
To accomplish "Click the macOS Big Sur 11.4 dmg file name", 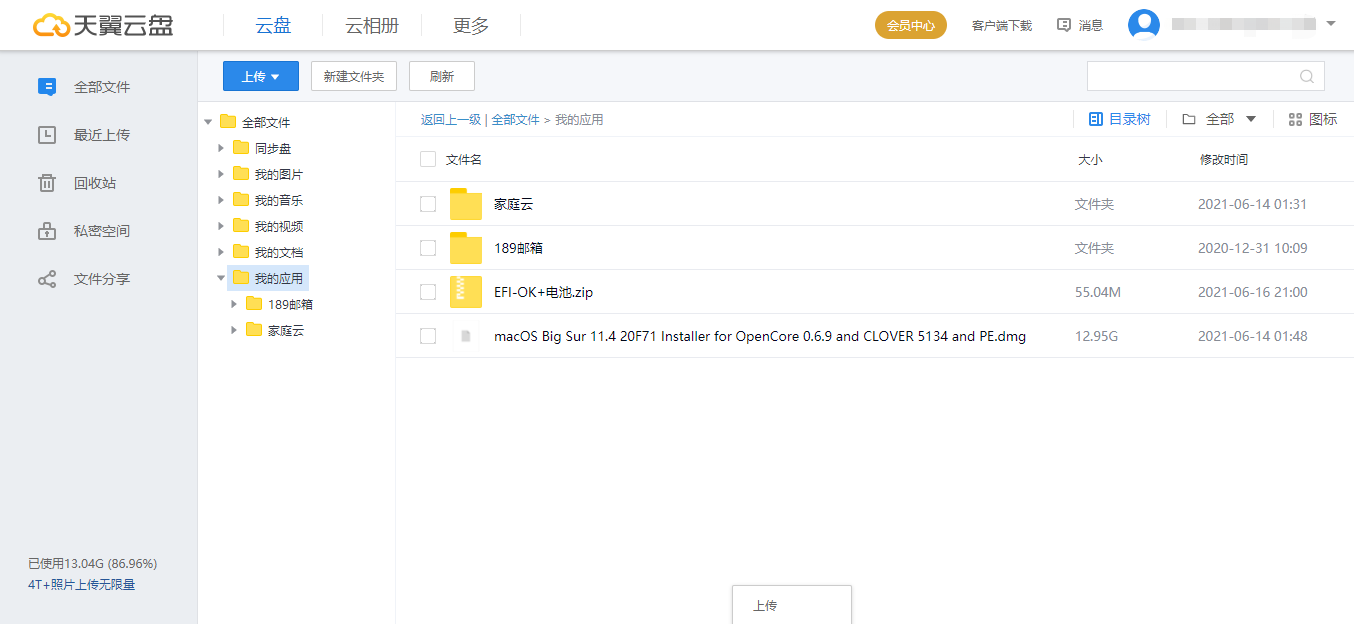I will pyautogui.click(x=760, y=336).
